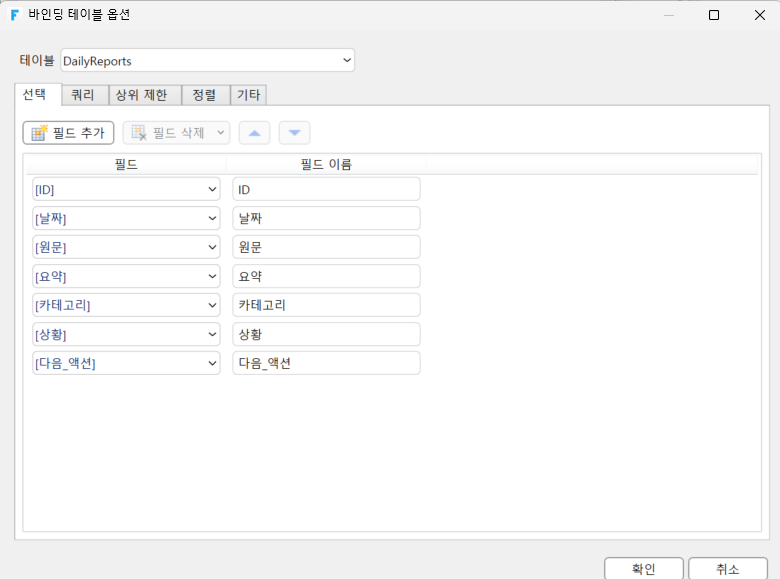
Task: Maximize the 바인딩 테이블 옵션 window
Action: tap(714, 15)
